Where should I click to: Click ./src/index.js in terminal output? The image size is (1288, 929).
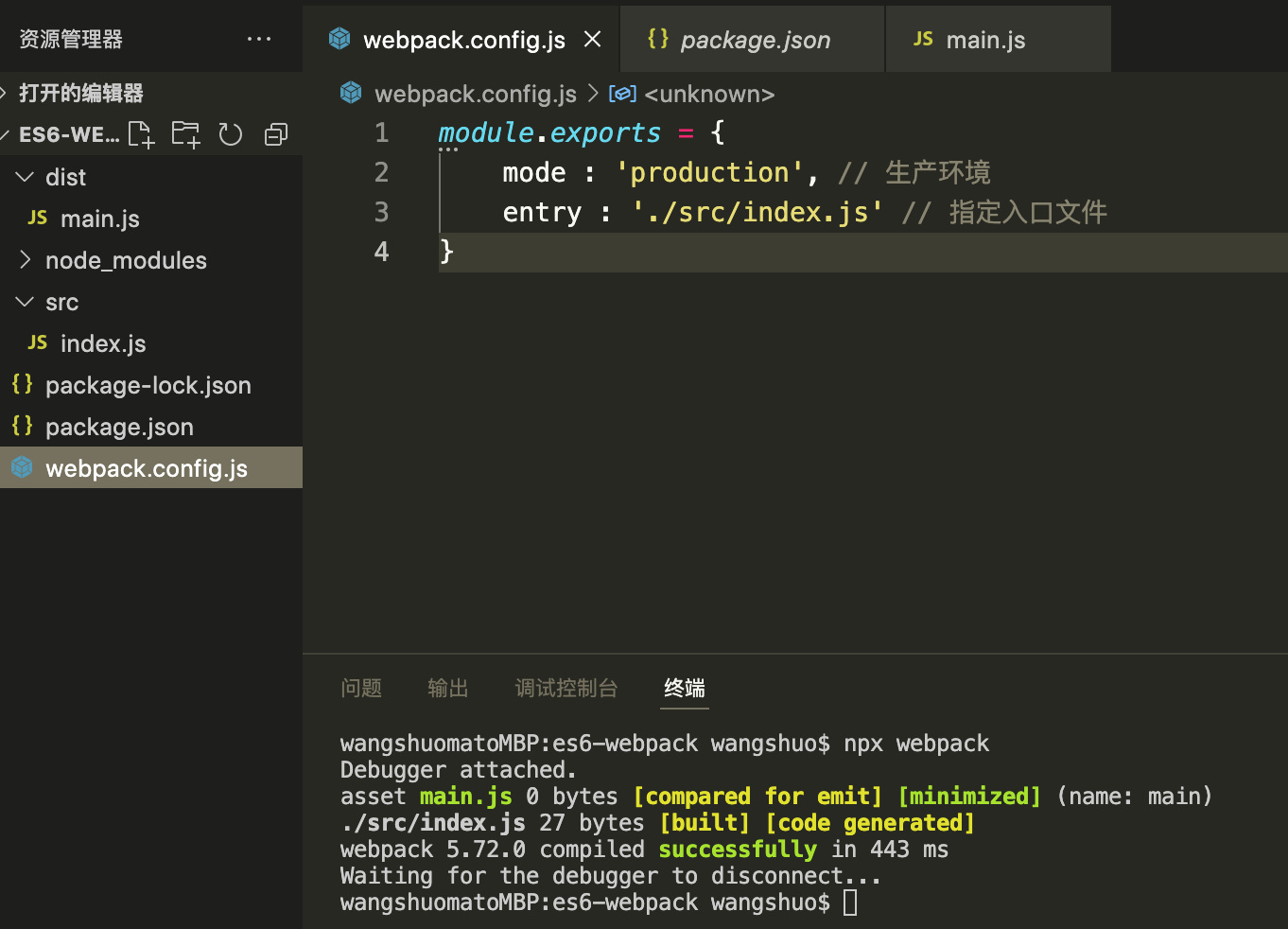tap(433, 823)
